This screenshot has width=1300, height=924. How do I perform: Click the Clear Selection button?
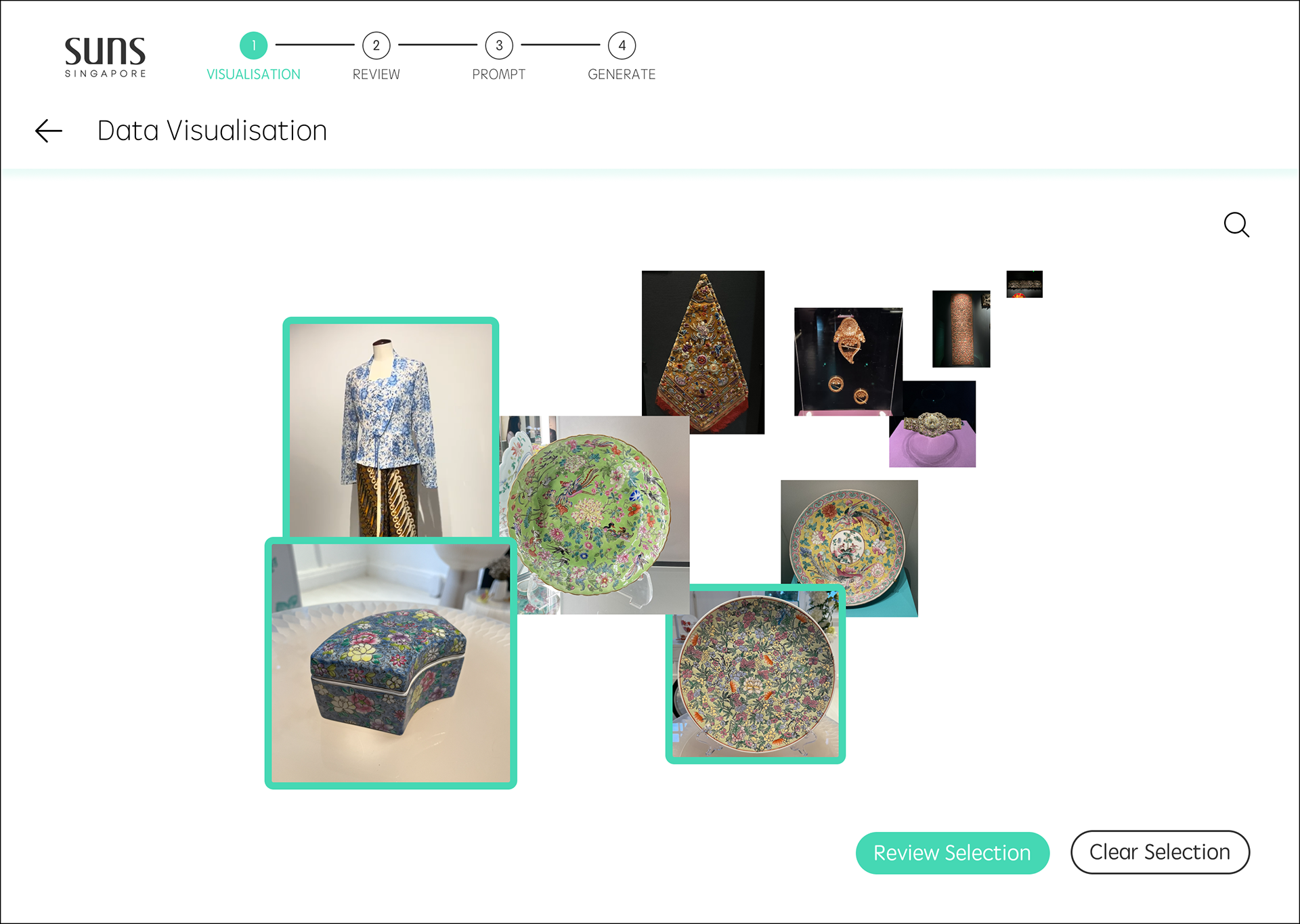coord(1160,852)
